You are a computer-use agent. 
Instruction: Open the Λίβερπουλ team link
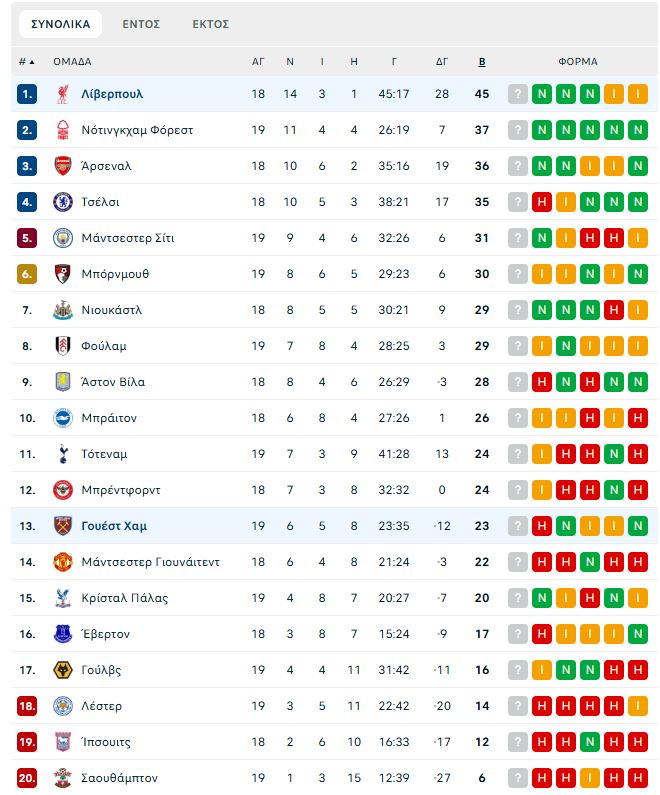click(x=112, y=94)
